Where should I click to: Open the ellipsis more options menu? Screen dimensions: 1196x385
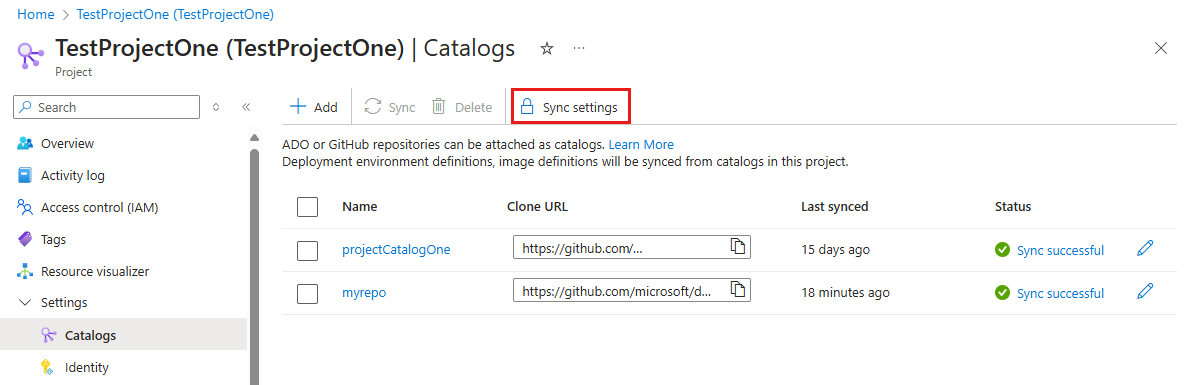pyautogui.click(x=579, y=49)
